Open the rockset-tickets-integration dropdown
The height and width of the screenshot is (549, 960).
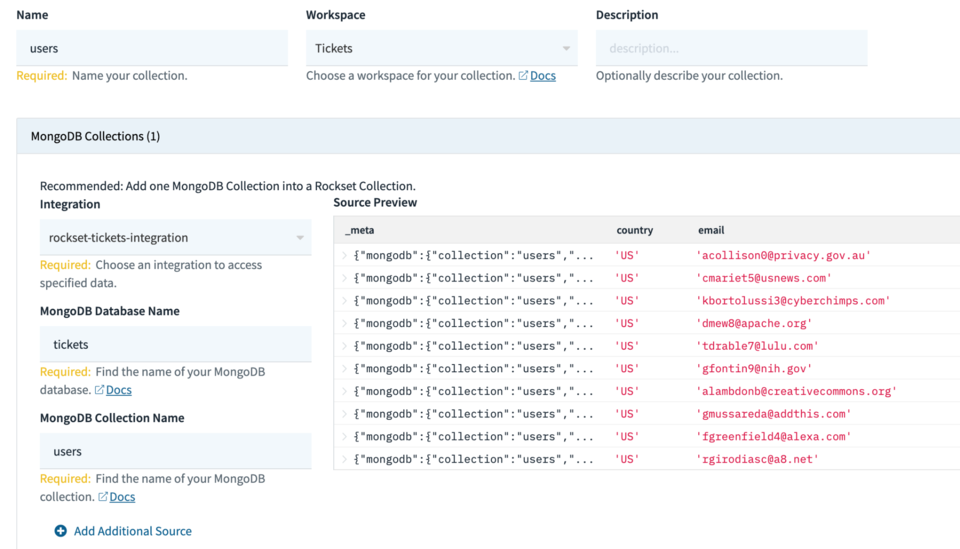176,237
